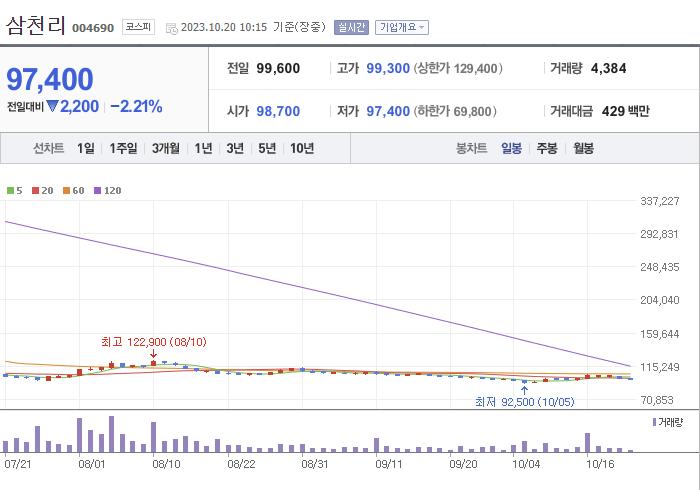This screenshot has height=490, width=700.
Task: Click the 전일 value 99,600
Action: (x=278, y=68)
